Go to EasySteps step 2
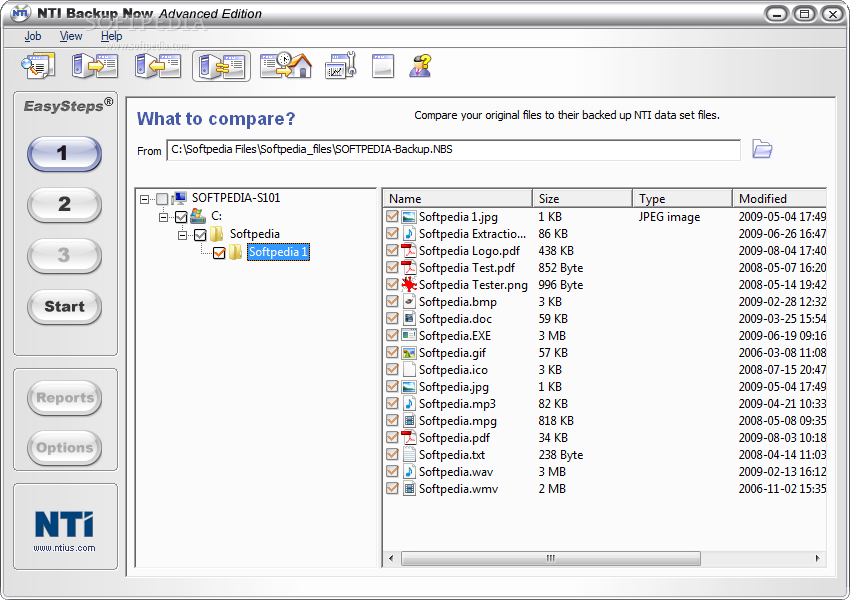Screen dimensions: 851x601 coord(64,205)
